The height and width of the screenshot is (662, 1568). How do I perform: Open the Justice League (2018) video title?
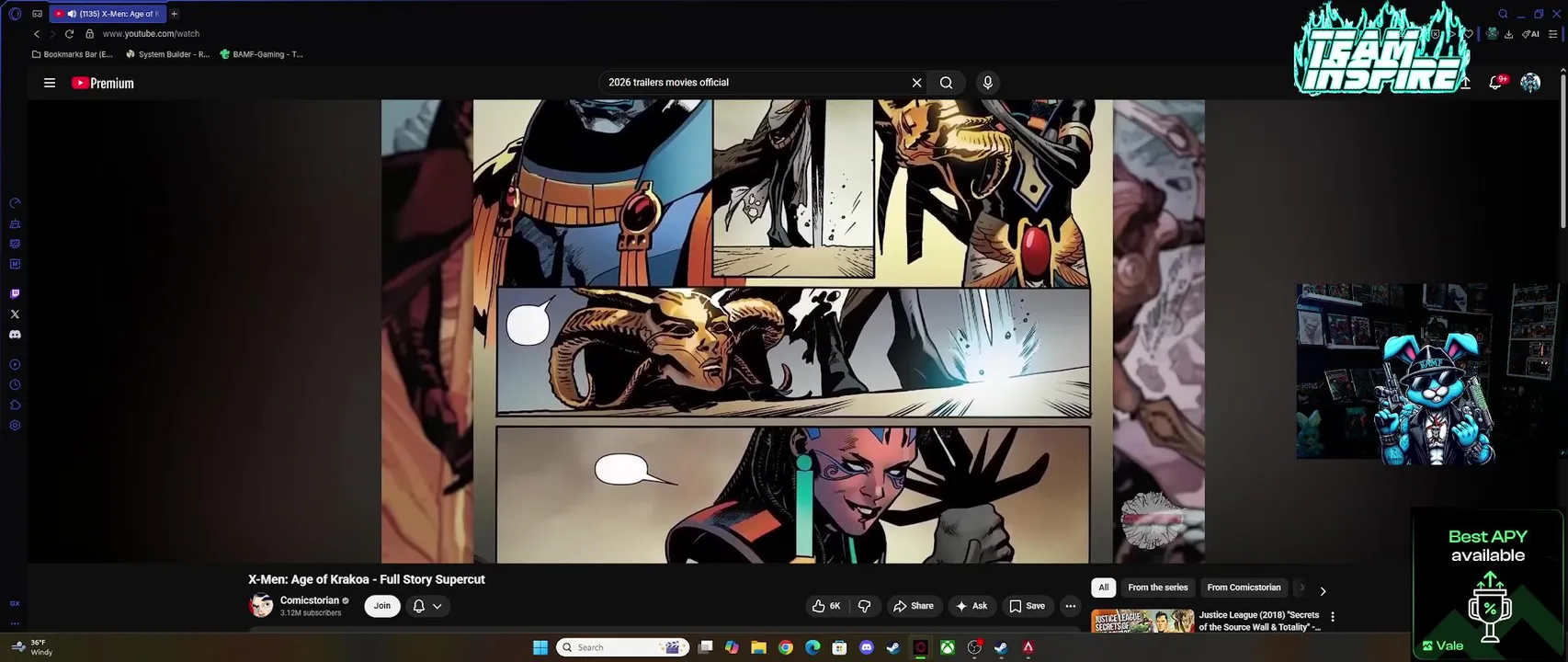[1259, 621]
